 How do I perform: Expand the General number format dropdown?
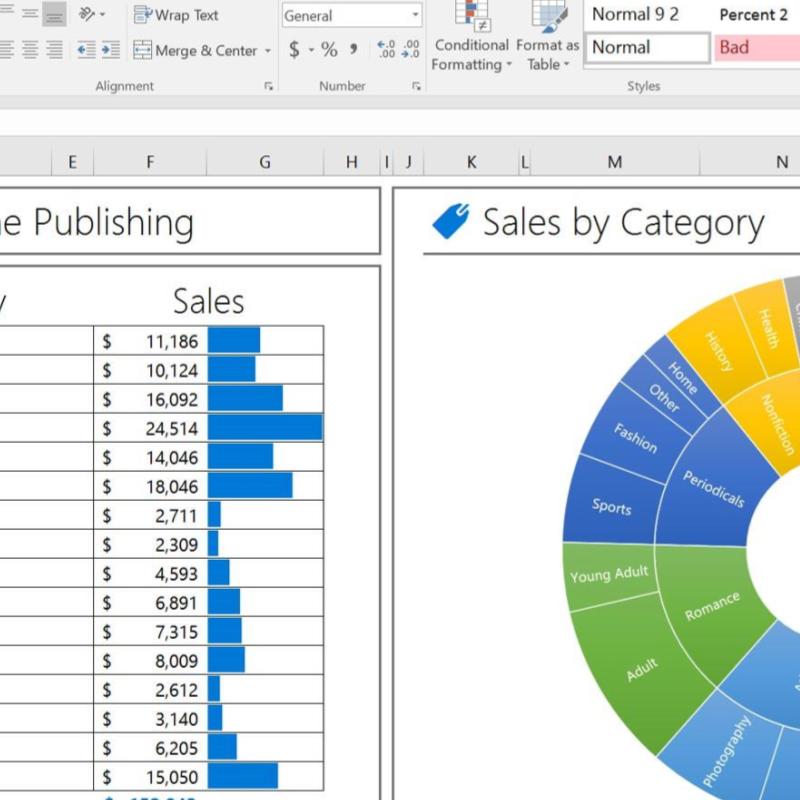coord(415,16)
